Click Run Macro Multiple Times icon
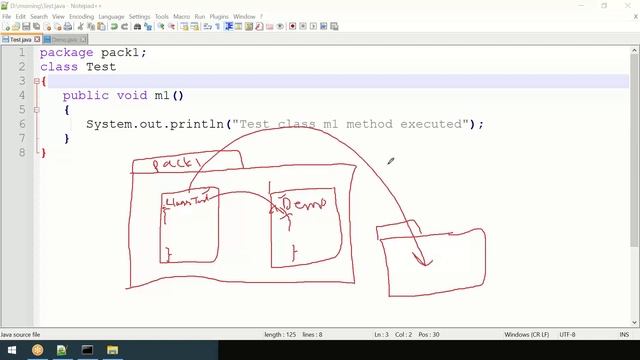 324,27
